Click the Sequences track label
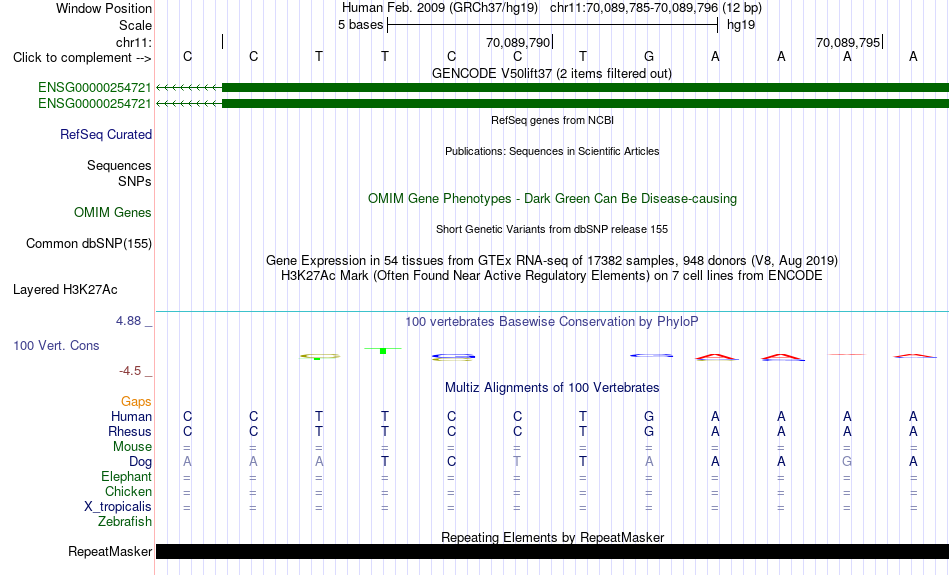950x575 pixels. tap(119, 165)
